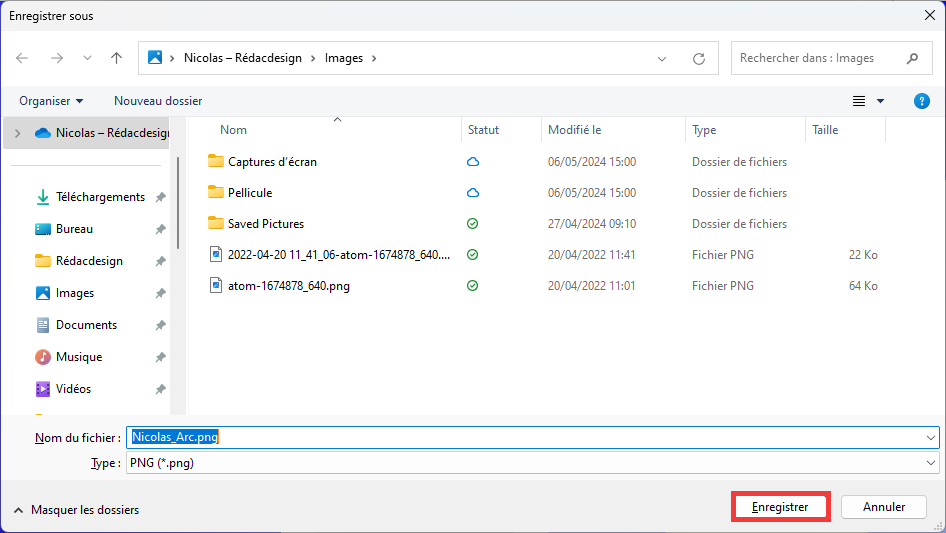Sort by Taille column header
The image size is (946, 533).
825,130
